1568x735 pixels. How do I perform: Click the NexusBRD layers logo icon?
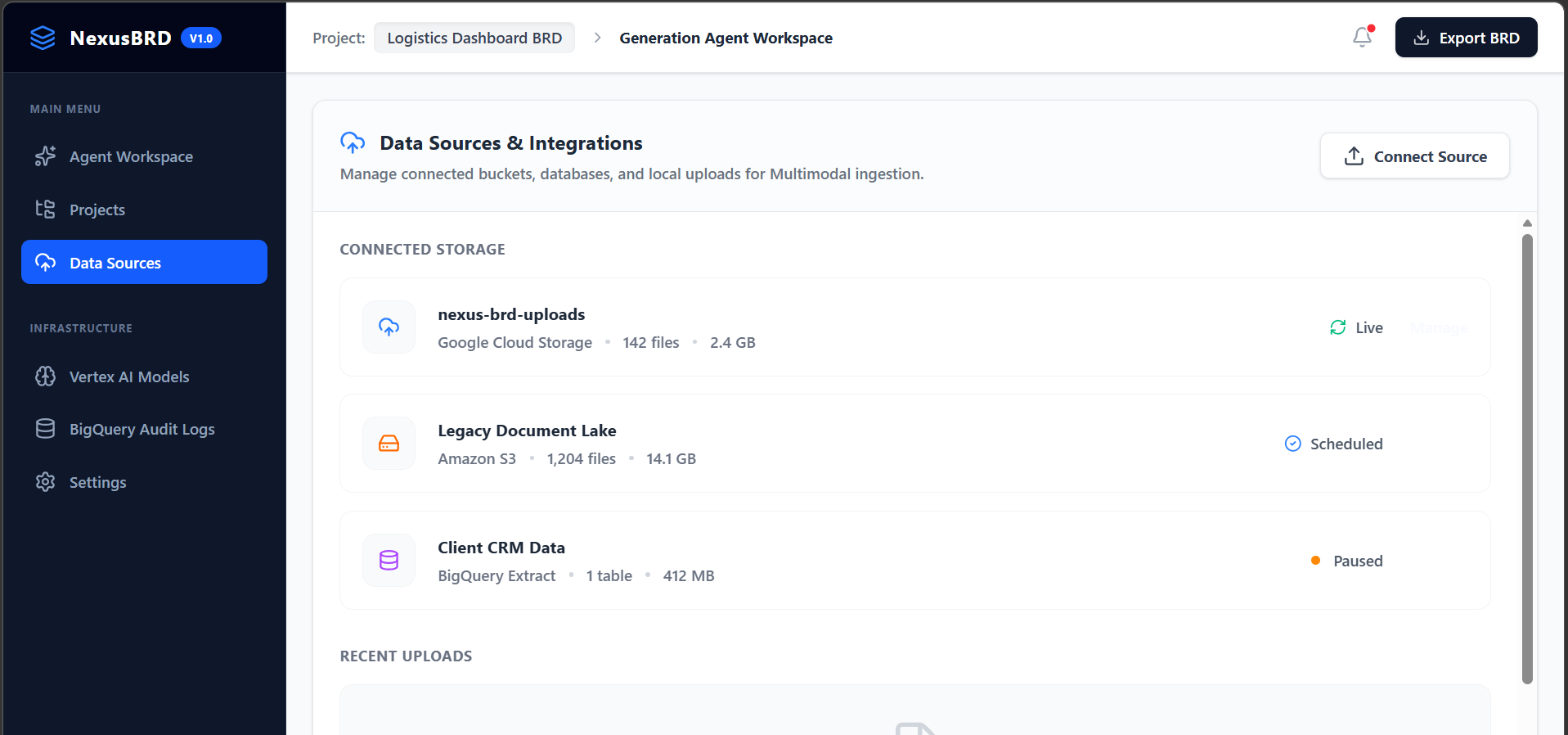(x=43, y=38)
